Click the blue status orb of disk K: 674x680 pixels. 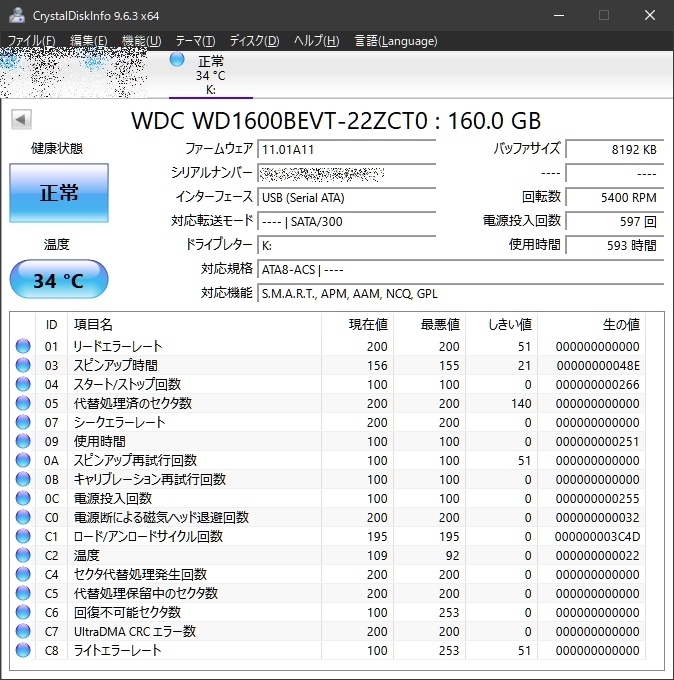[x=177, y=59]
